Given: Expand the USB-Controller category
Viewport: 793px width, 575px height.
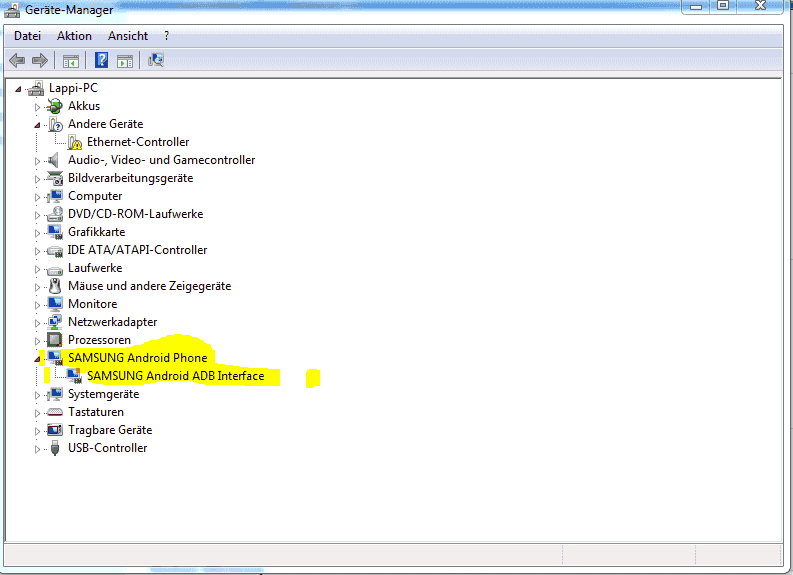Looking at the screenshot, I should coord(37,449).
